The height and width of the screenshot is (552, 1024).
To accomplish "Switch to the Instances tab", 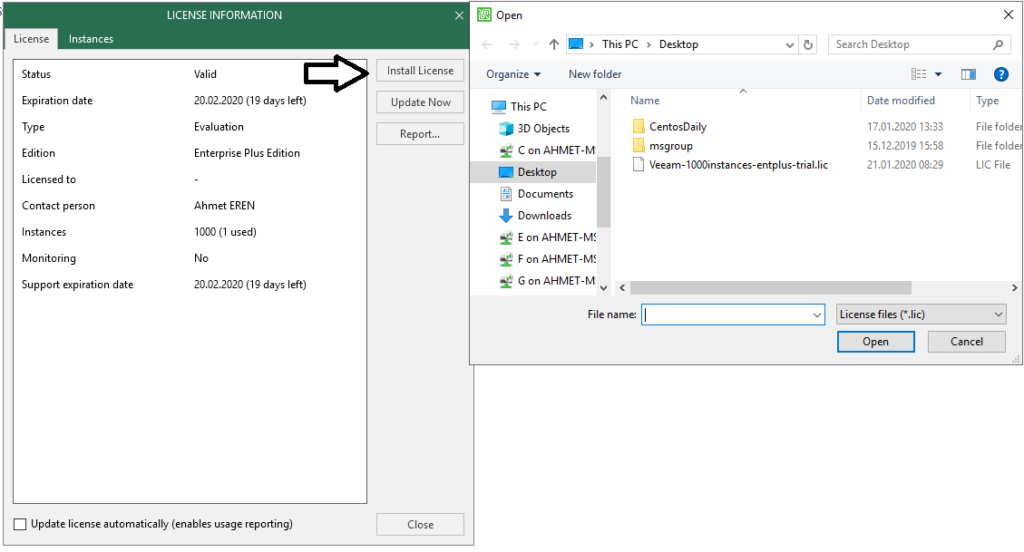I will pos(91,39).
